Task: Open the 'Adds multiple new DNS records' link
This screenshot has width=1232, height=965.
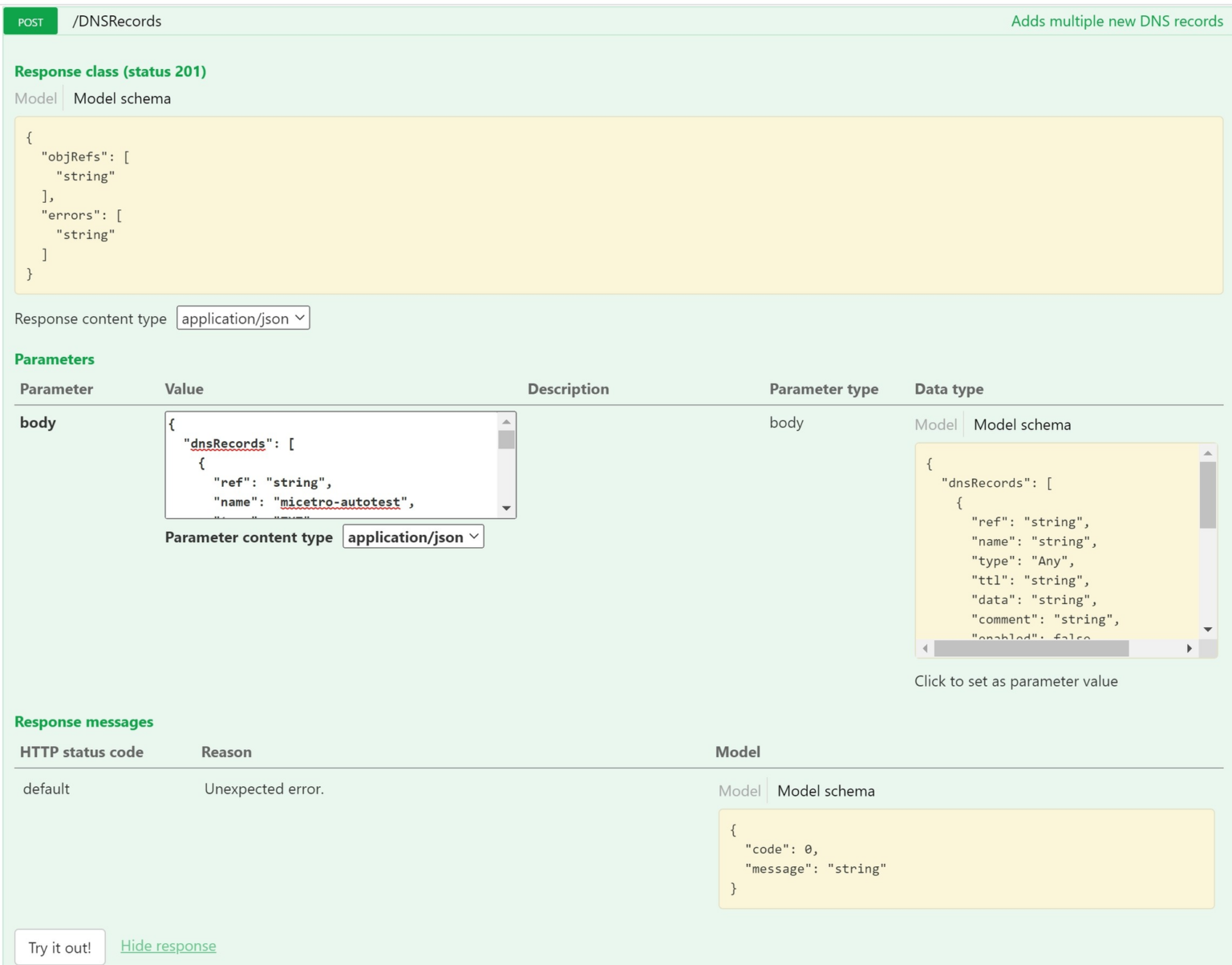Action: 1116,22
